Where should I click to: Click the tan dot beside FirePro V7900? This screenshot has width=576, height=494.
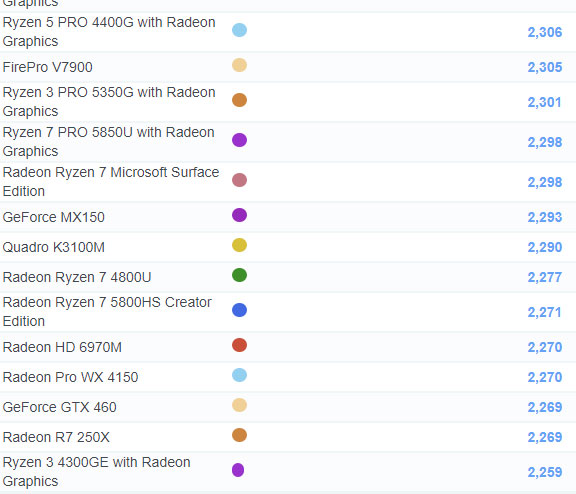coord(240,65)
